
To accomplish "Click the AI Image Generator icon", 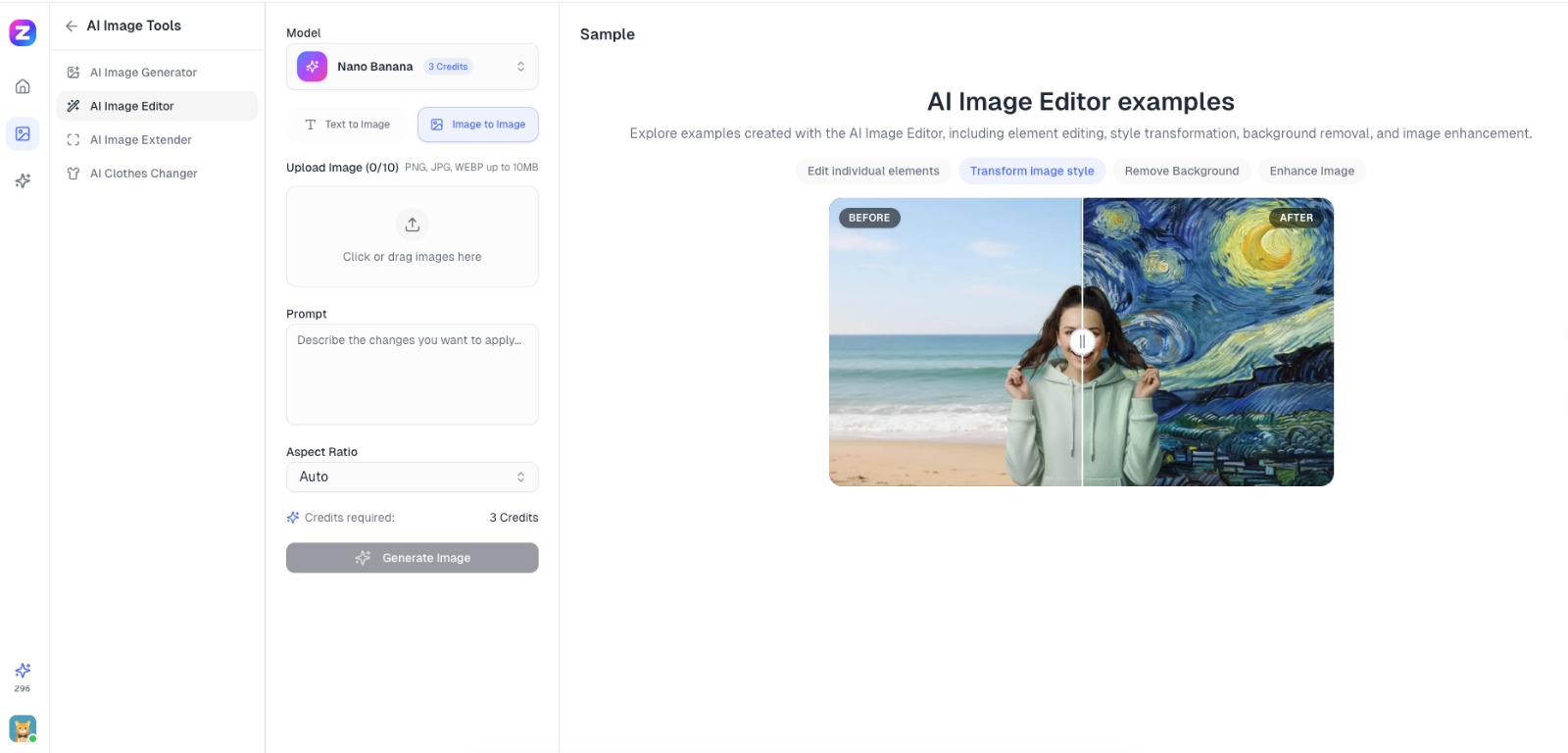I will (73, 73).
